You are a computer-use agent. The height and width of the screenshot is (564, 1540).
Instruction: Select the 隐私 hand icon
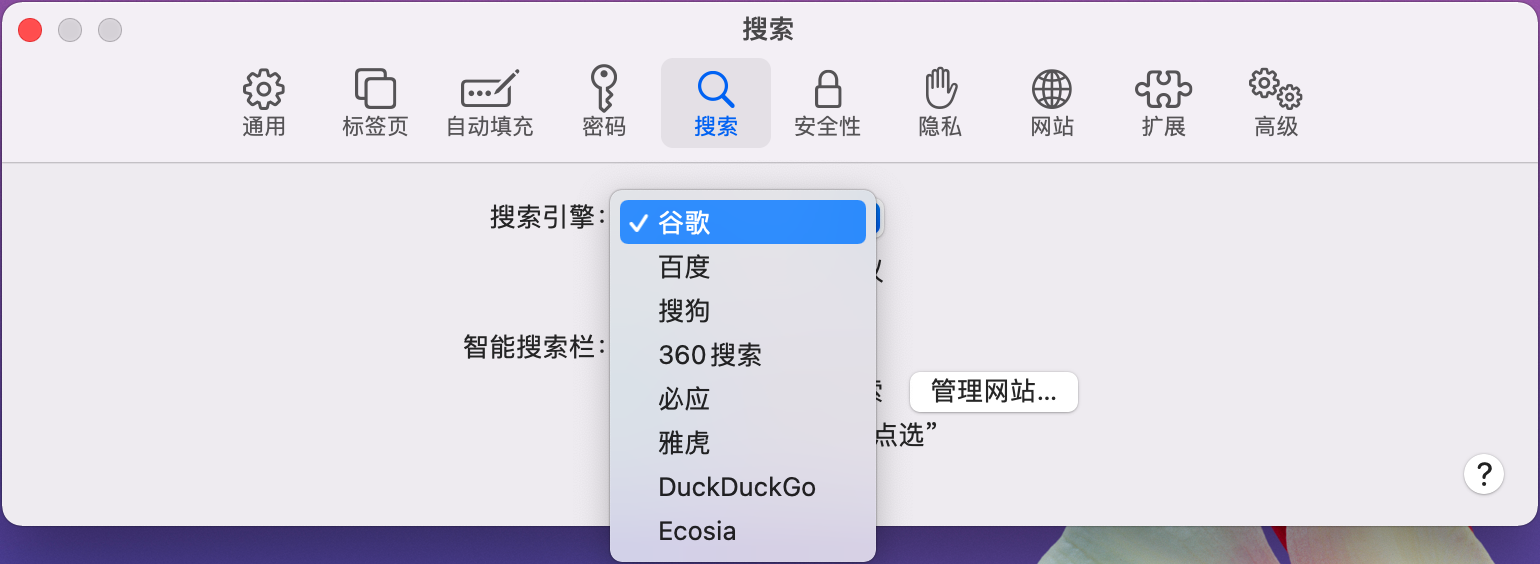pyautogui.click(x=939, y=89)
